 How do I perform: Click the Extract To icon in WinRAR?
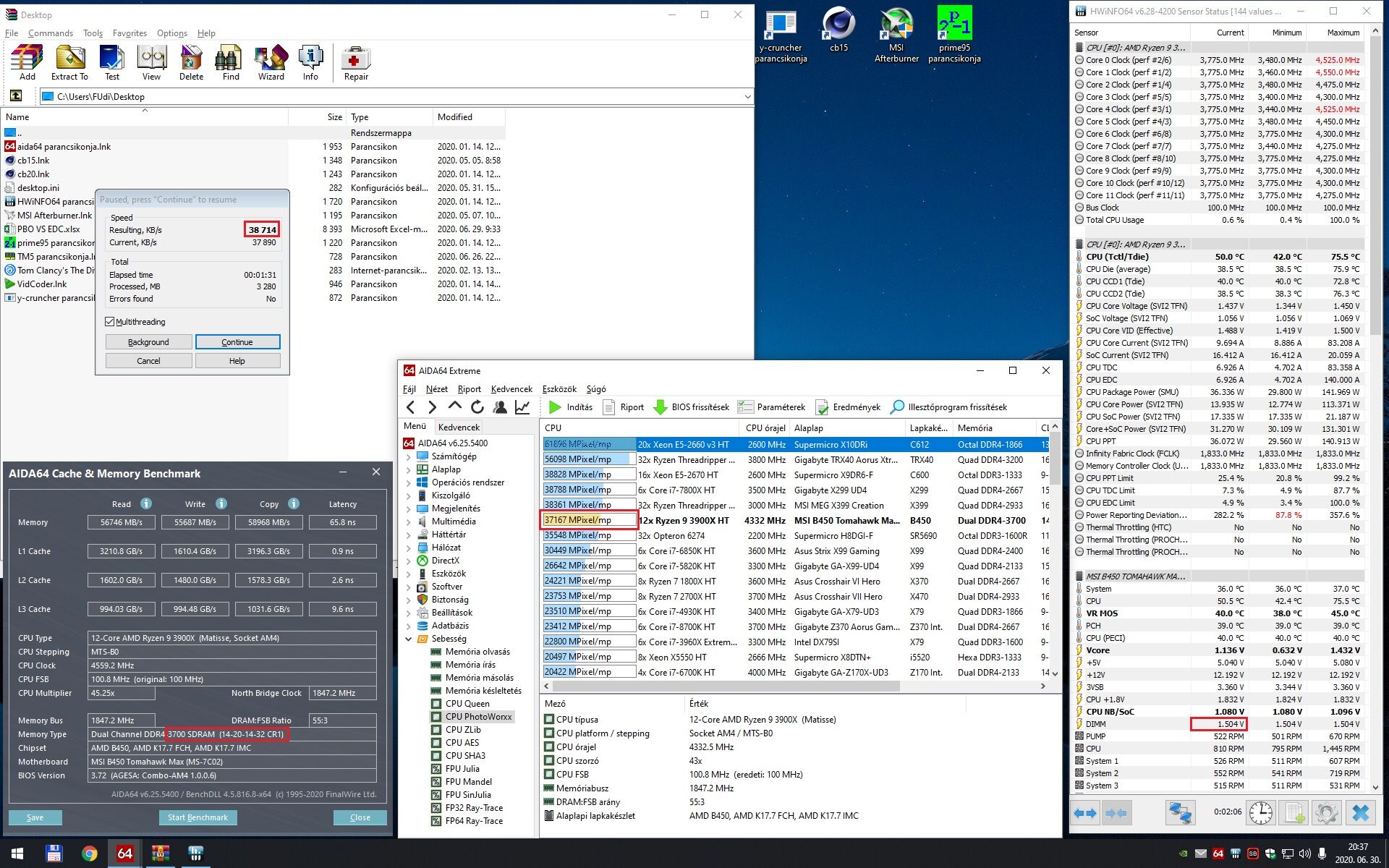click(x=69, y=62)
